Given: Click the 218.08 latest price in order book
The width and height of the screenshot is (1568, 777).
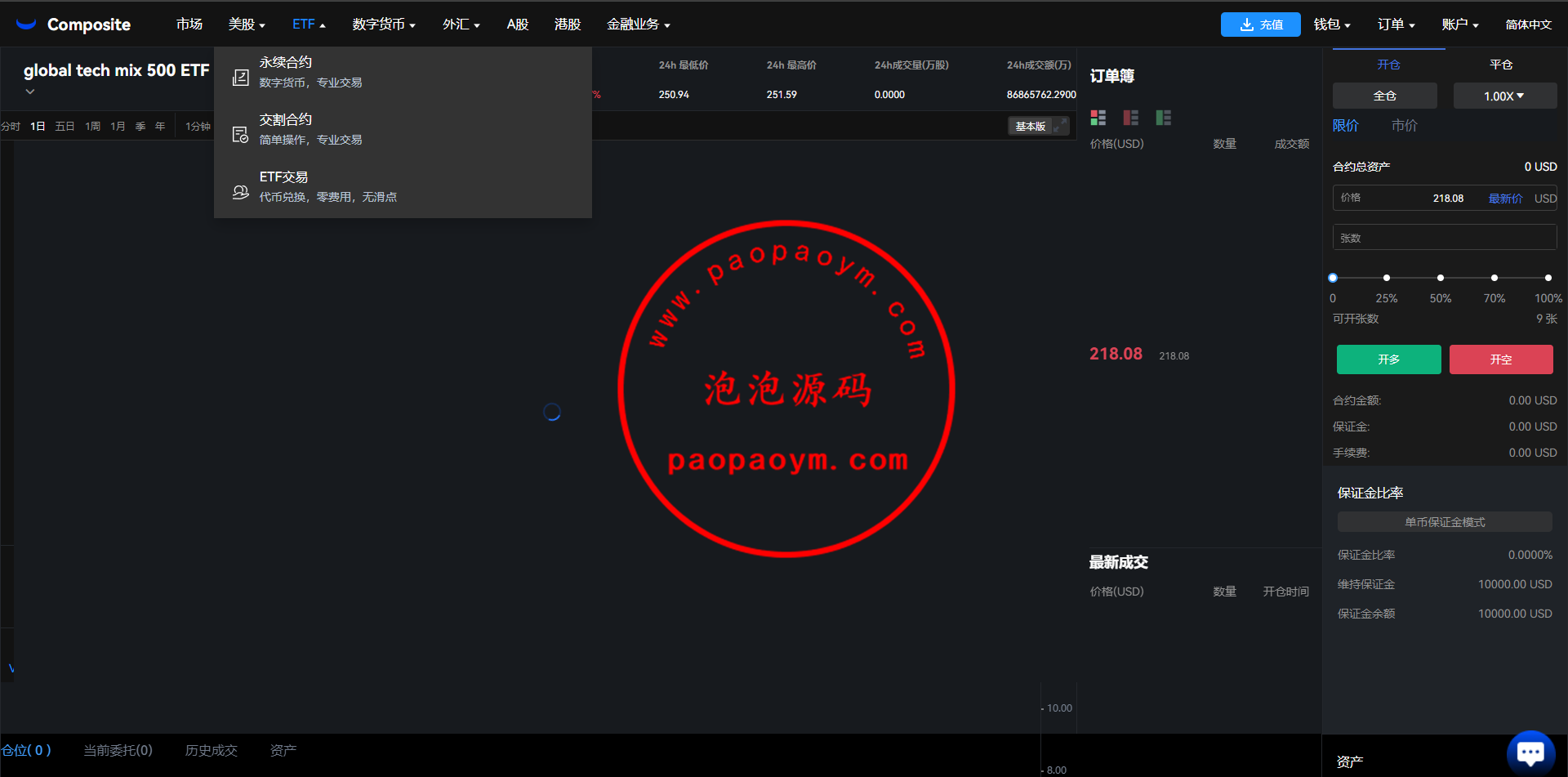Looking at the screenshot, I should tap(1116, 354).
